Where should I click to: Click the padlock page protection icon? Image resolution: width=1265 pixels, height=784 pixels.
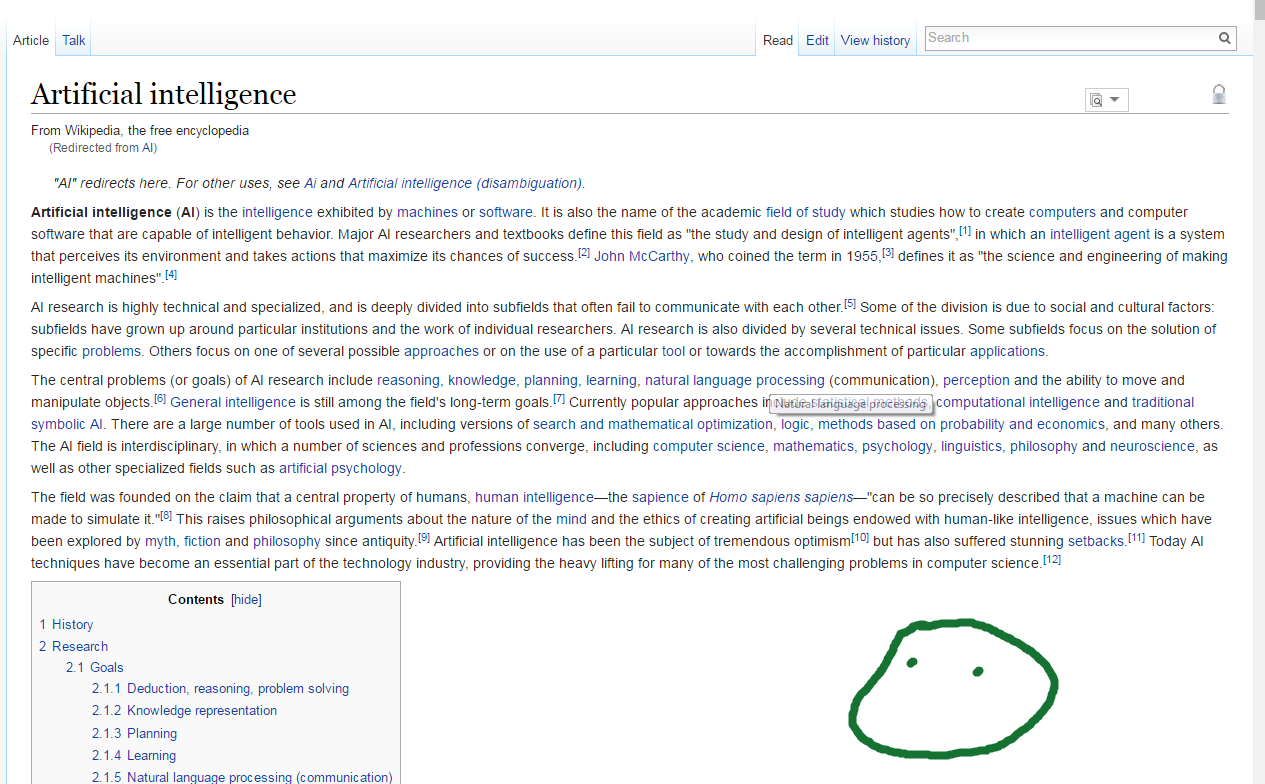pyautogui.click(x=1218, y=95)
